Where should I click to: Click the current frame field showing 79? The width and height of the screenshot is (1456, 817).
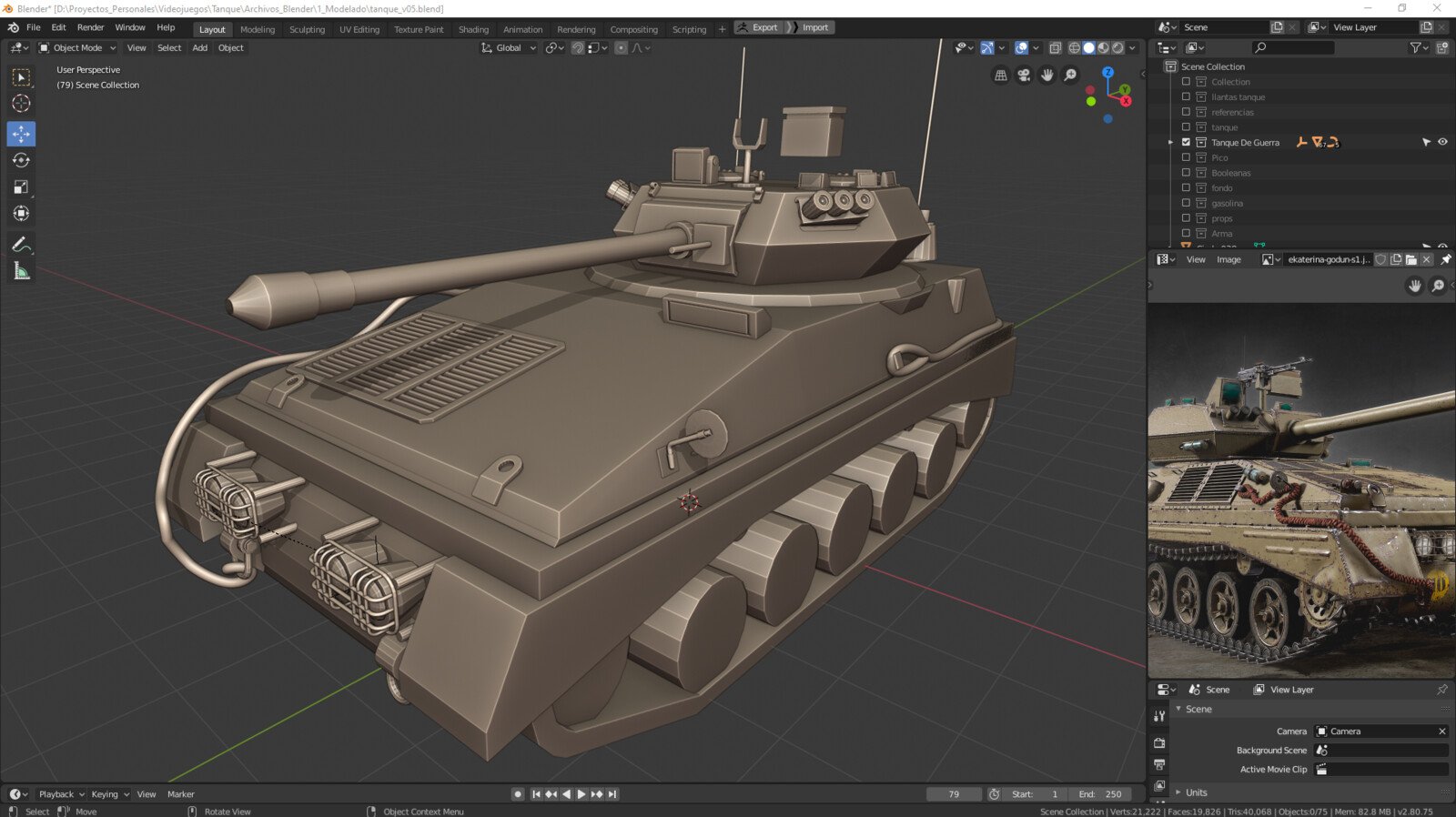point(953,794)
